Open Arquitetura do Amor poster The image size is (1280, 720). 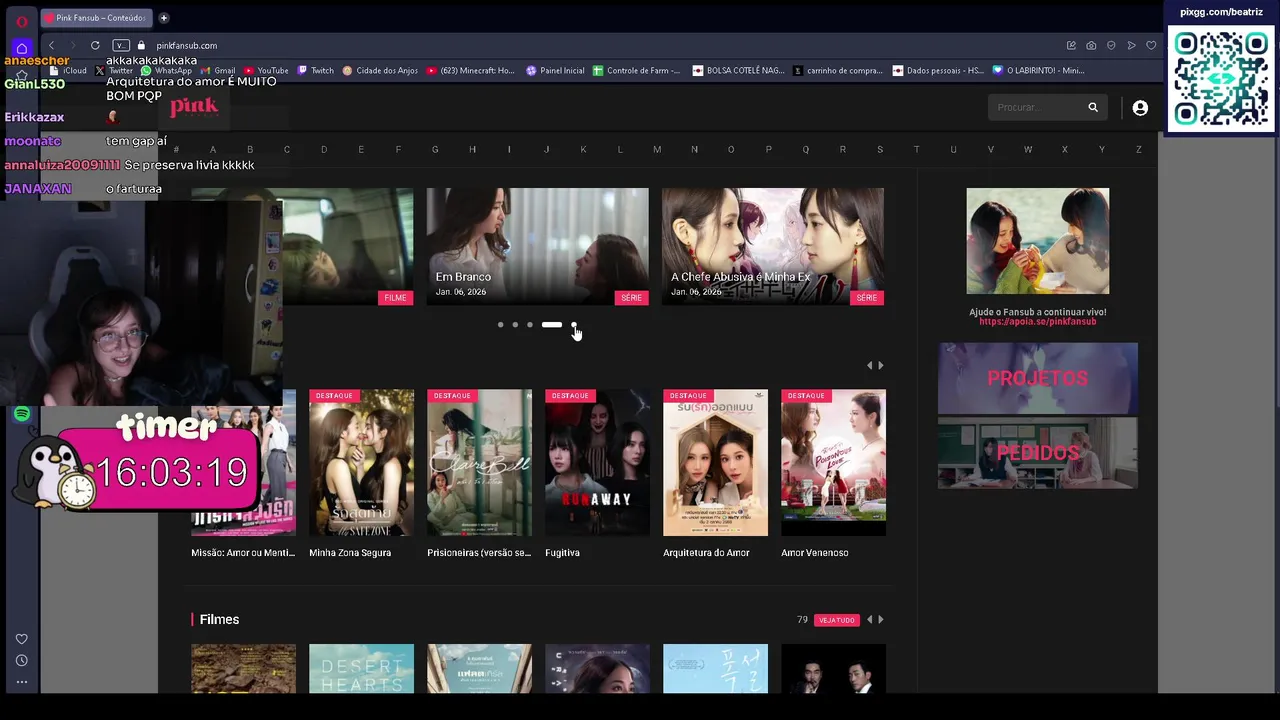[715, 463]
